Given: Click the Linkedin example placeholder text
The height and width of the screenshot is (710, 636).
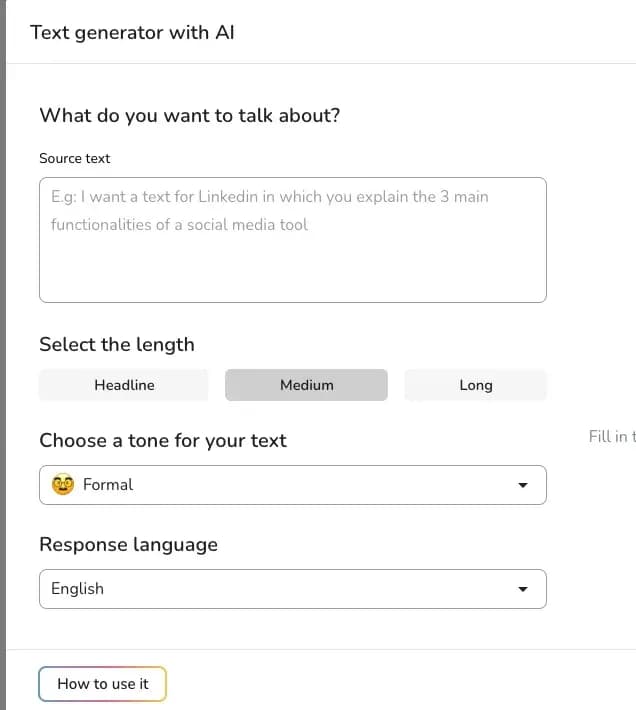Looking at the screenshot, I should coord(270,211).
